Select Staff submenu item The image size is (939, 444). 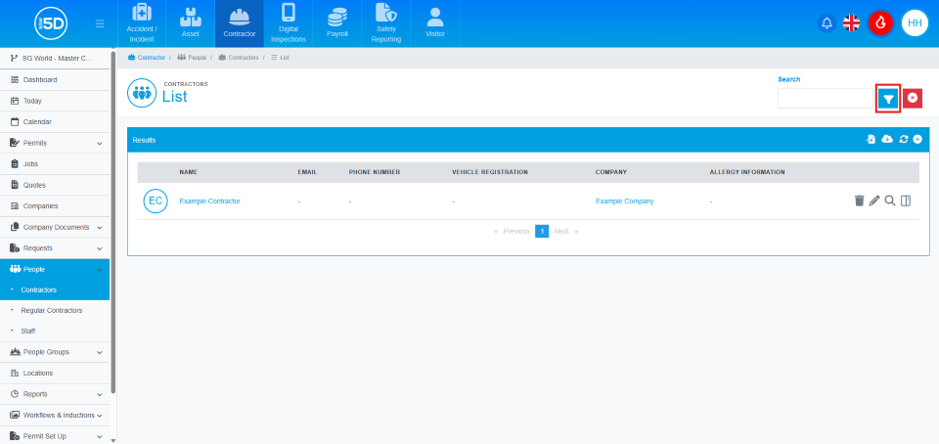point(54,331)
